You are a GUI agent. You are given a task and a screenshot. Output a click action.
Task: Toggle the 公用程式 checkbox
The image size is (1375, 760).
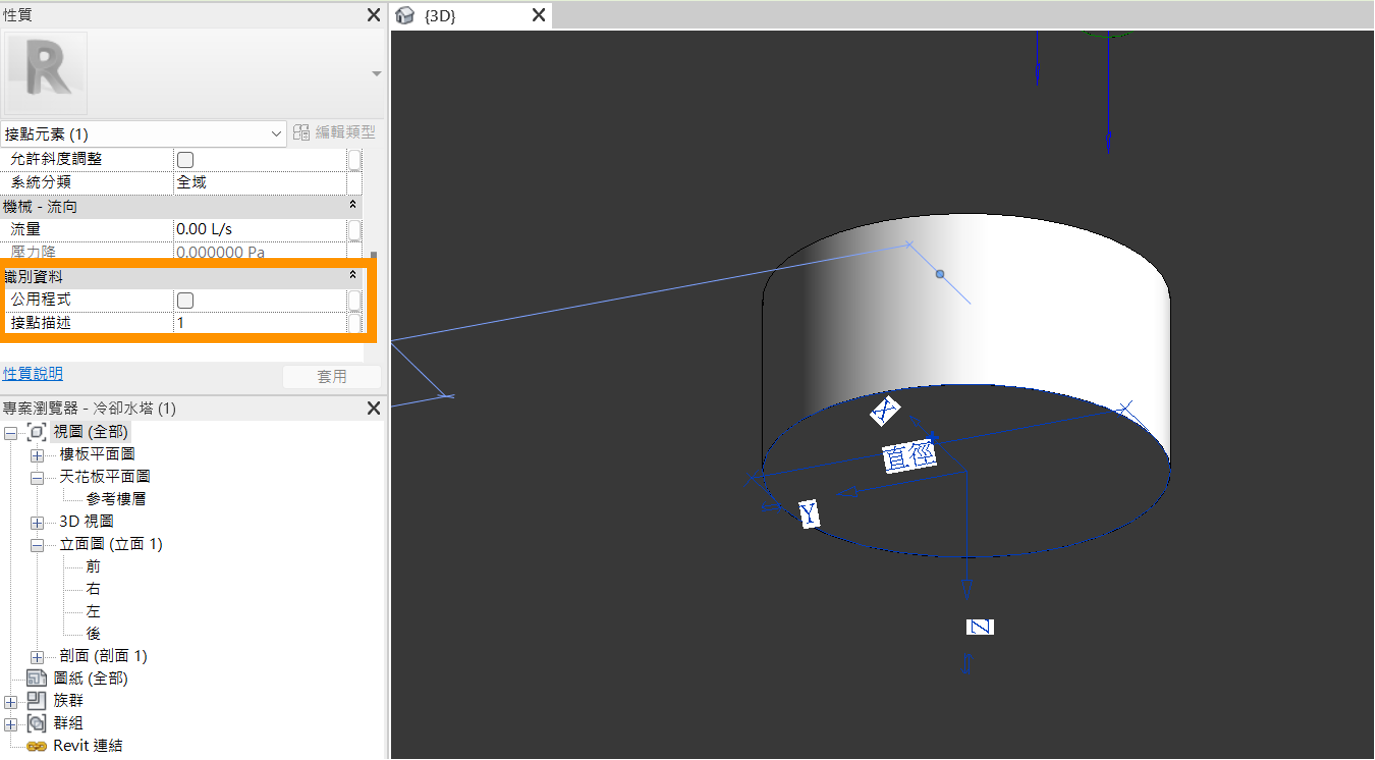[x=185, y=300]
